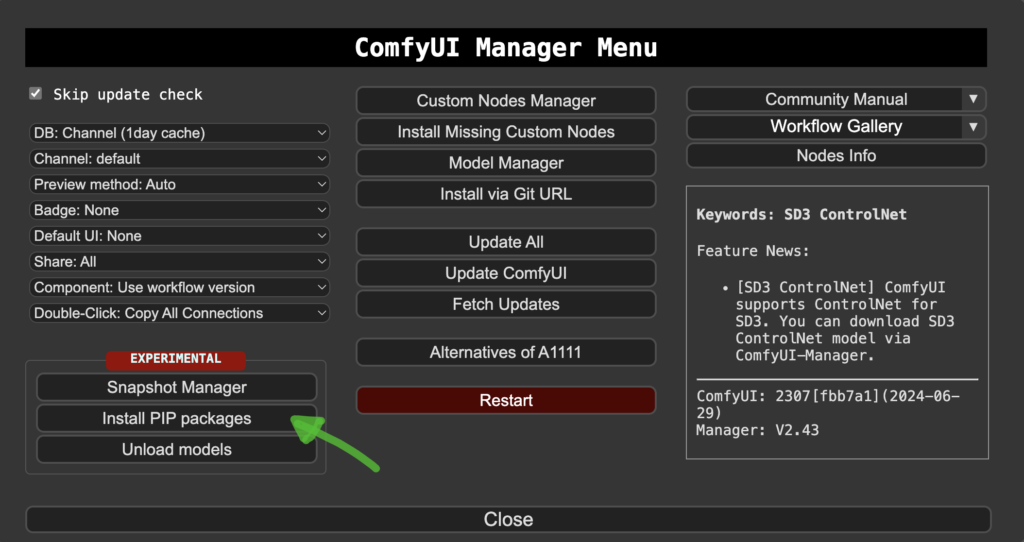The height and width of the screenshot is (542, 1024).
Task: Toggle the Skip update check checkbox
Action: coord(36,94)
